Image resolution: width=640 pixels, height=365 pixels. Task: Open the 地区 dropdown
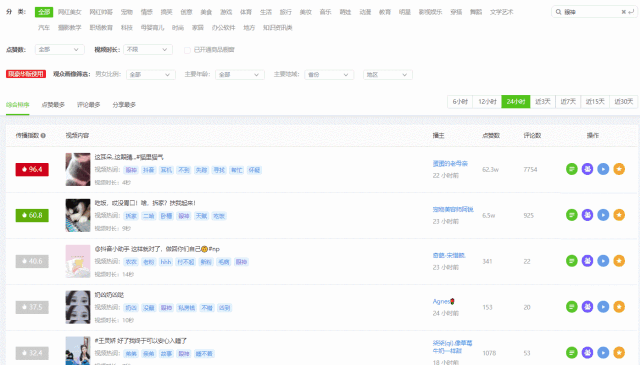[388, 75]
